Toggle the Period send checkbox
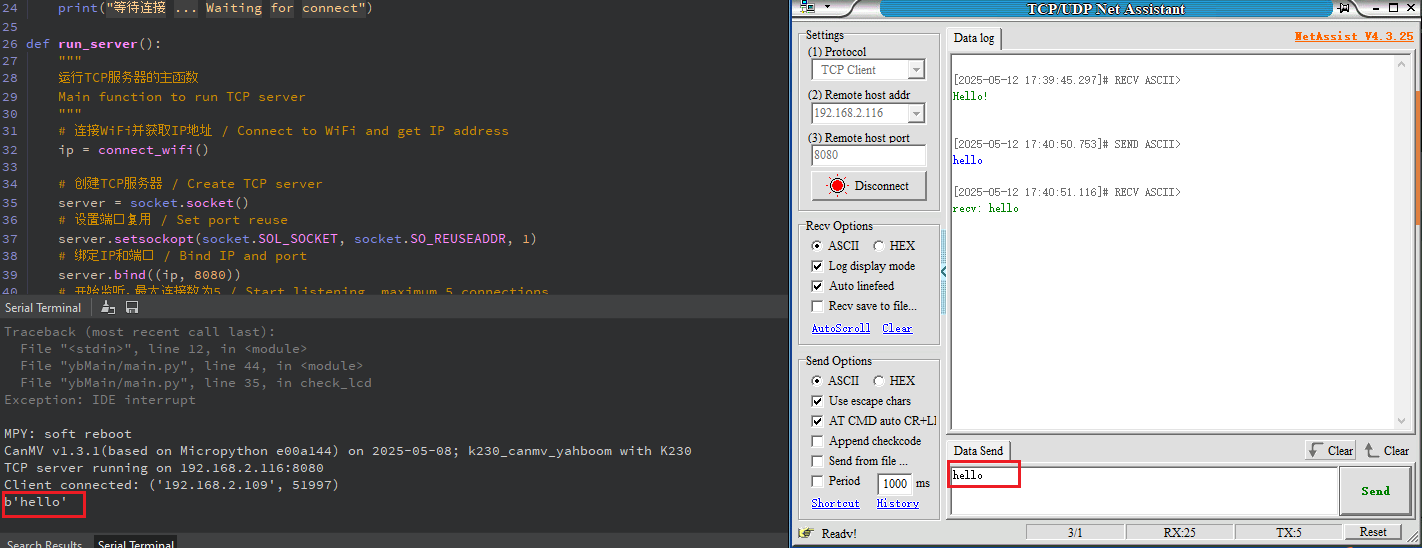Image resolution: width=1422 pixels, height=548 pixels. [818, 481]
